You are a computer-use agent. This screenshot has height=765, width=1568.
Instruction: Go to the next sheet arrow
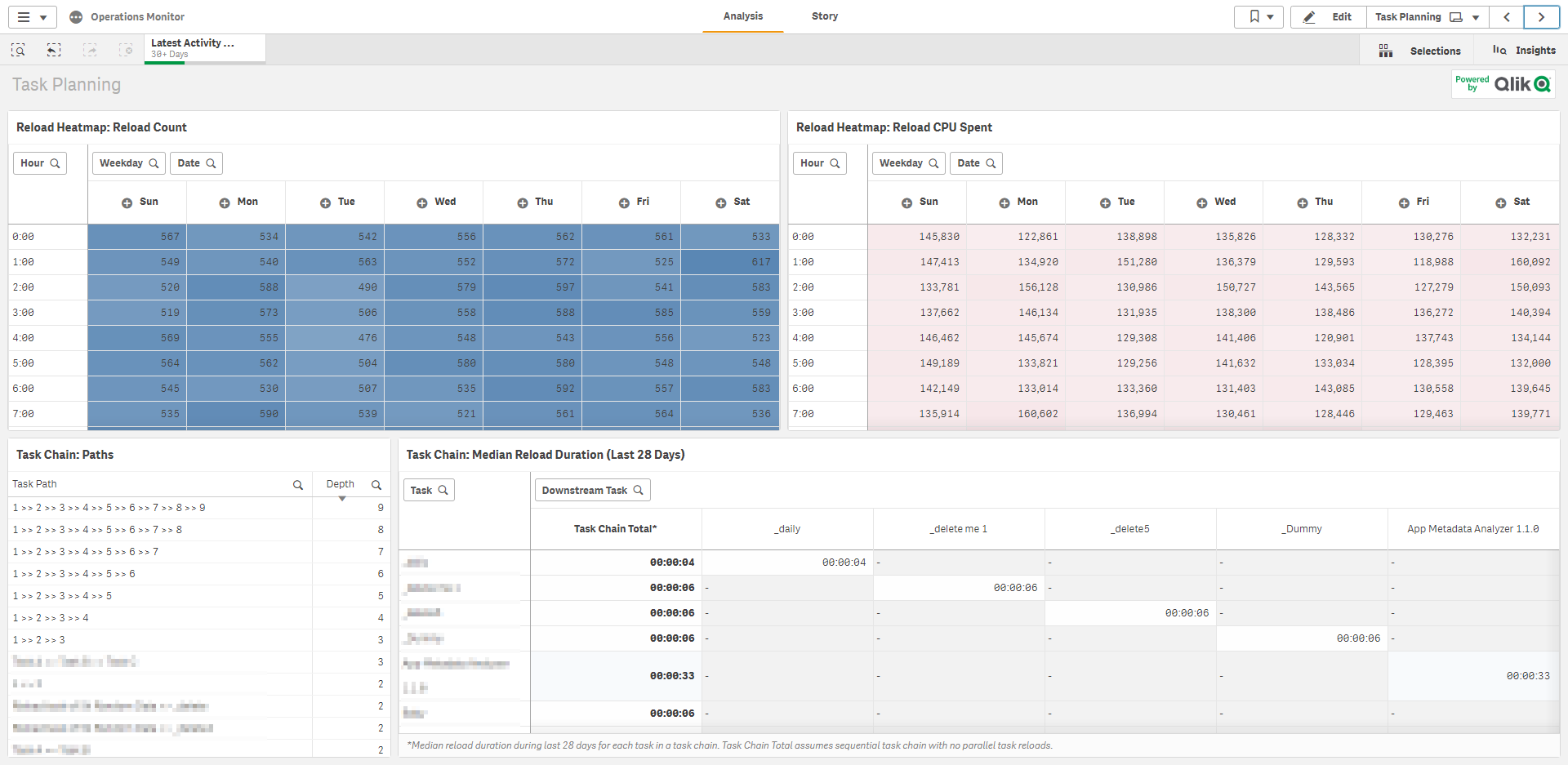1541,17
